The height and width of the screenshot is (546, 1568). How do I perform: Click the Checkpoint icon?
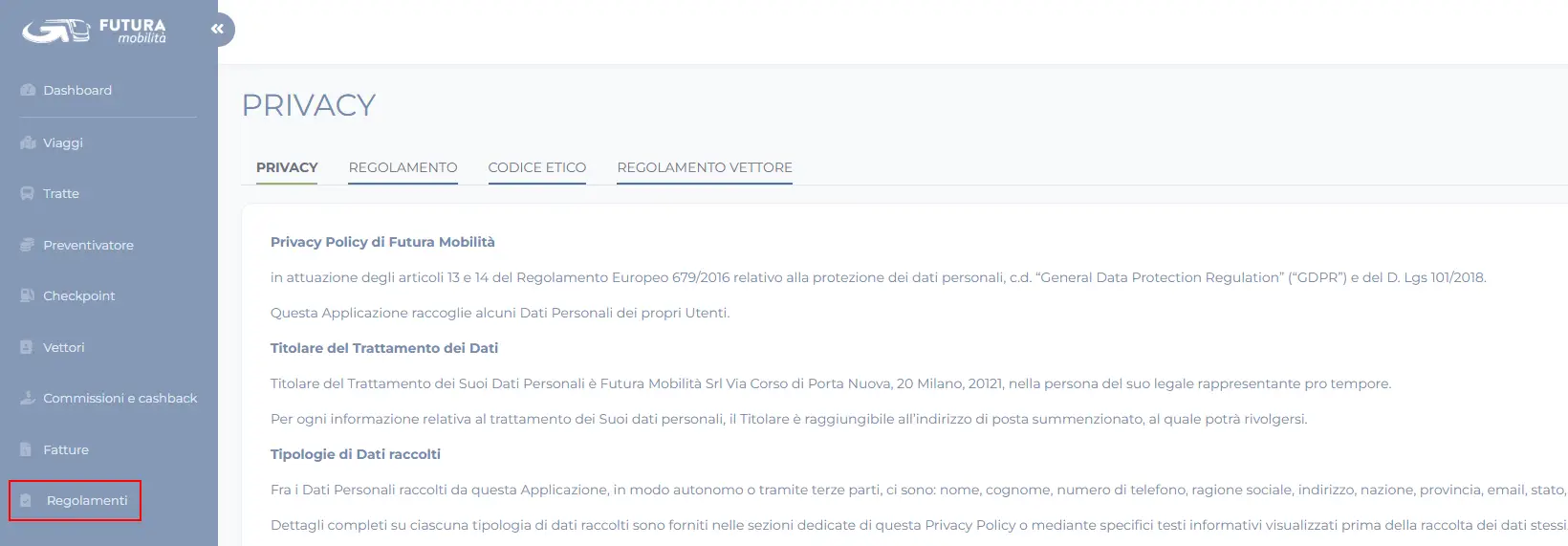pyautogui.click(x=28, y=295)
